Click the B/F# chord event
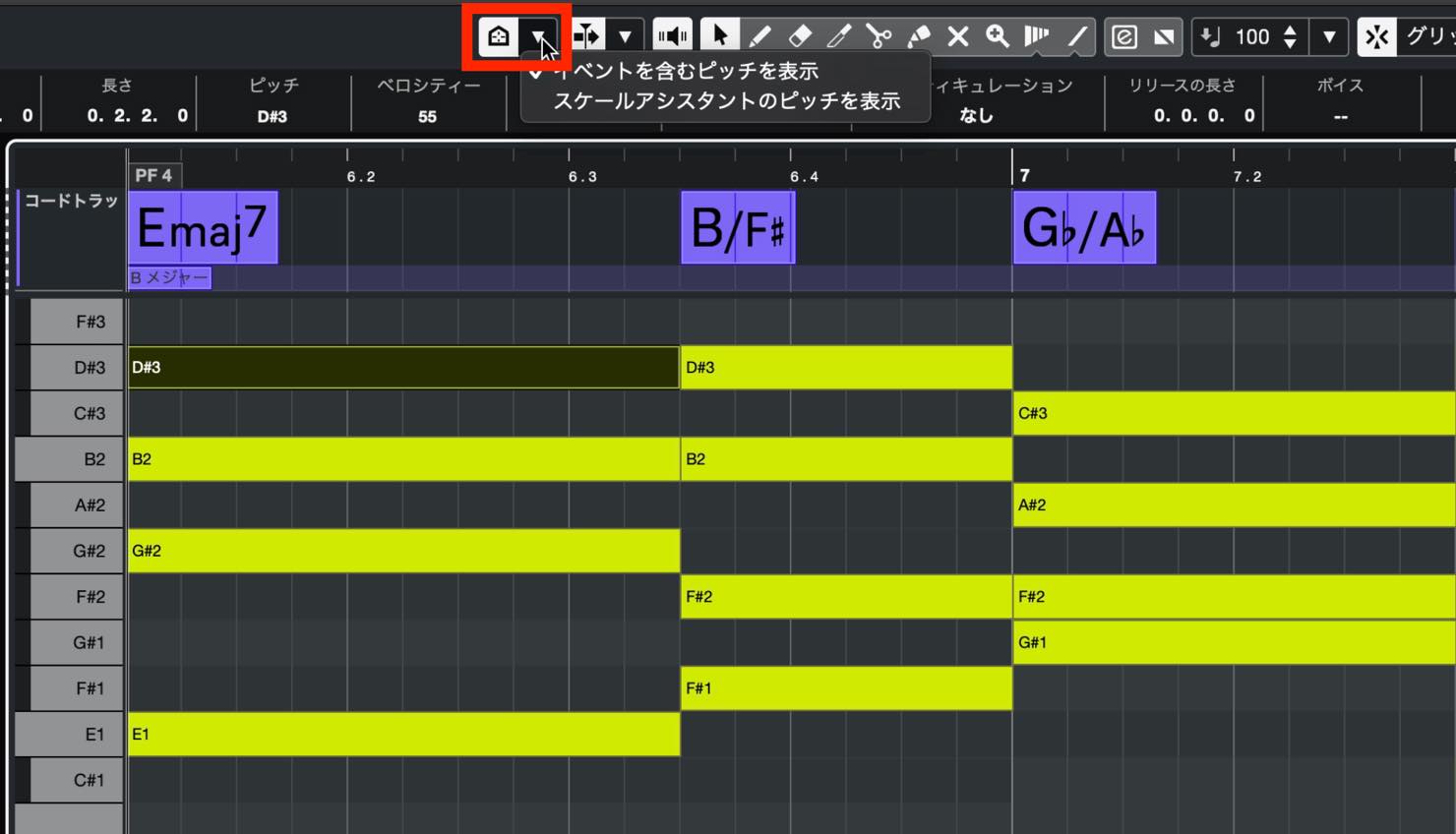 pos(738,227)
